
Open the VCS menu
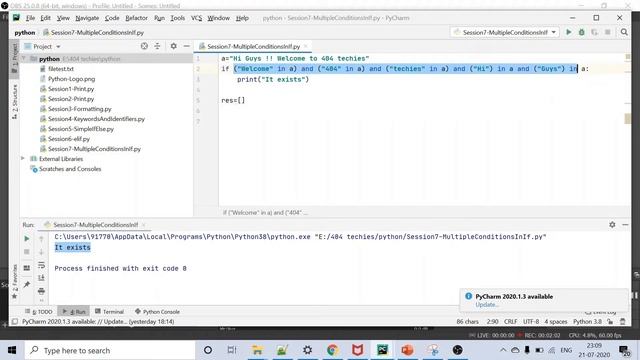pyautogui.click(x=196, y=18)
